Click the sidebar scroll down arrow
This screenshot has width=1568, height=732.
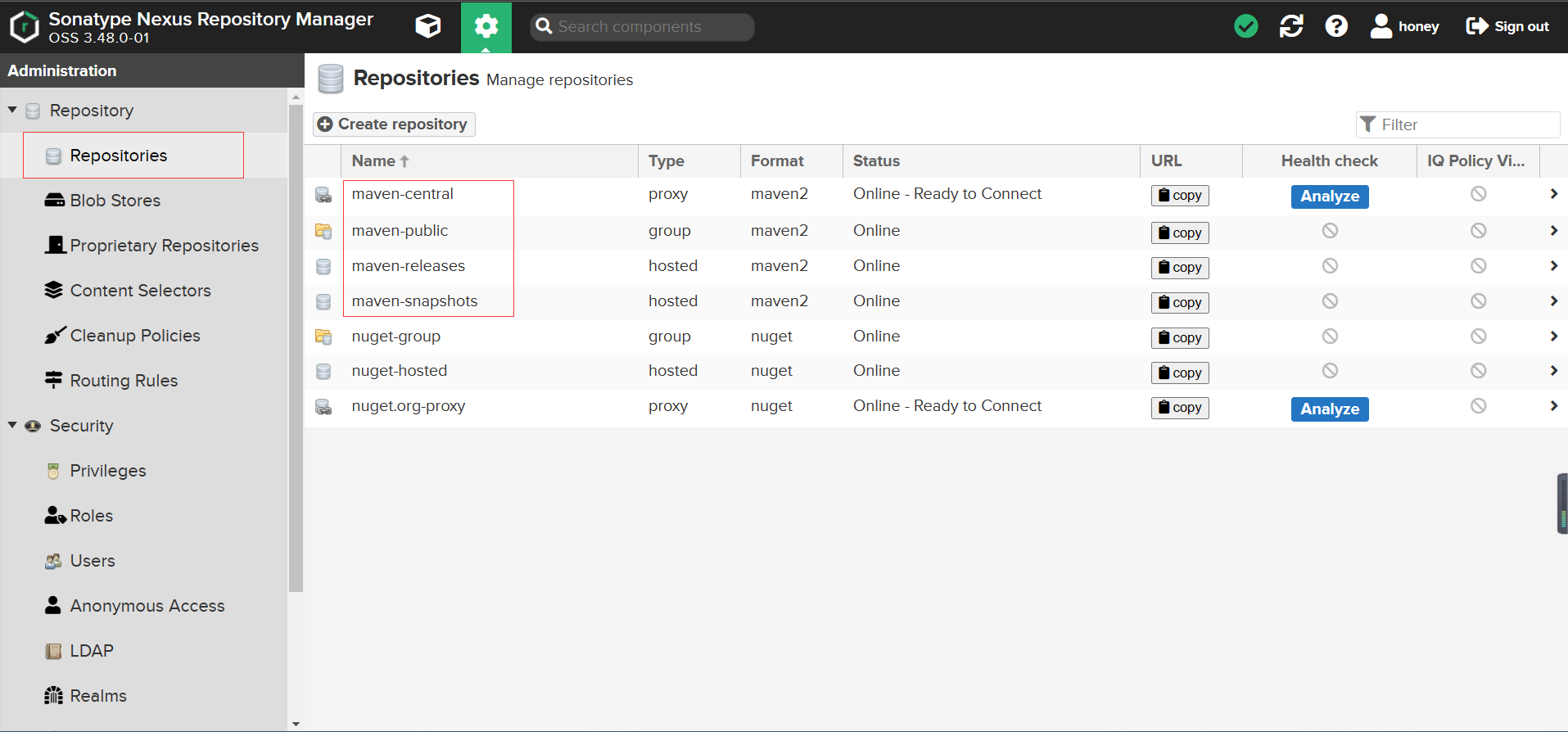point(296,724)
